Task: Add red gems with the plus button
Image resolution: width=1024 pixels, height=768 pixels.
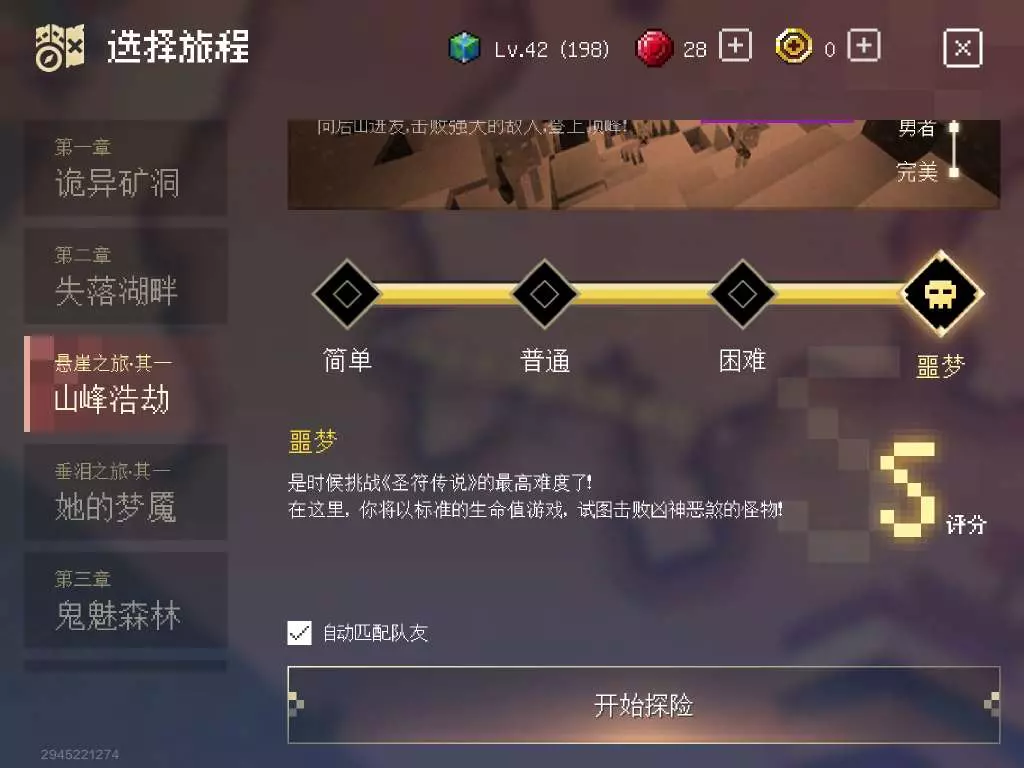Action: tap(735, 46)
